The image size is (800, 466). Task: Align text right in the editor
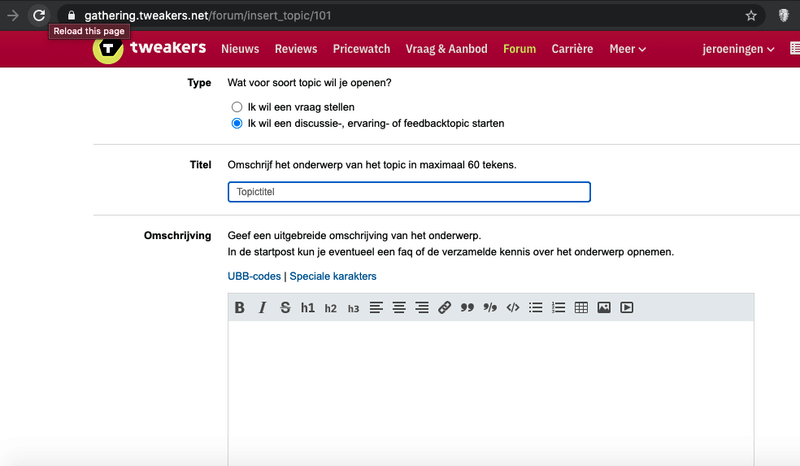[x=422, y=307]
